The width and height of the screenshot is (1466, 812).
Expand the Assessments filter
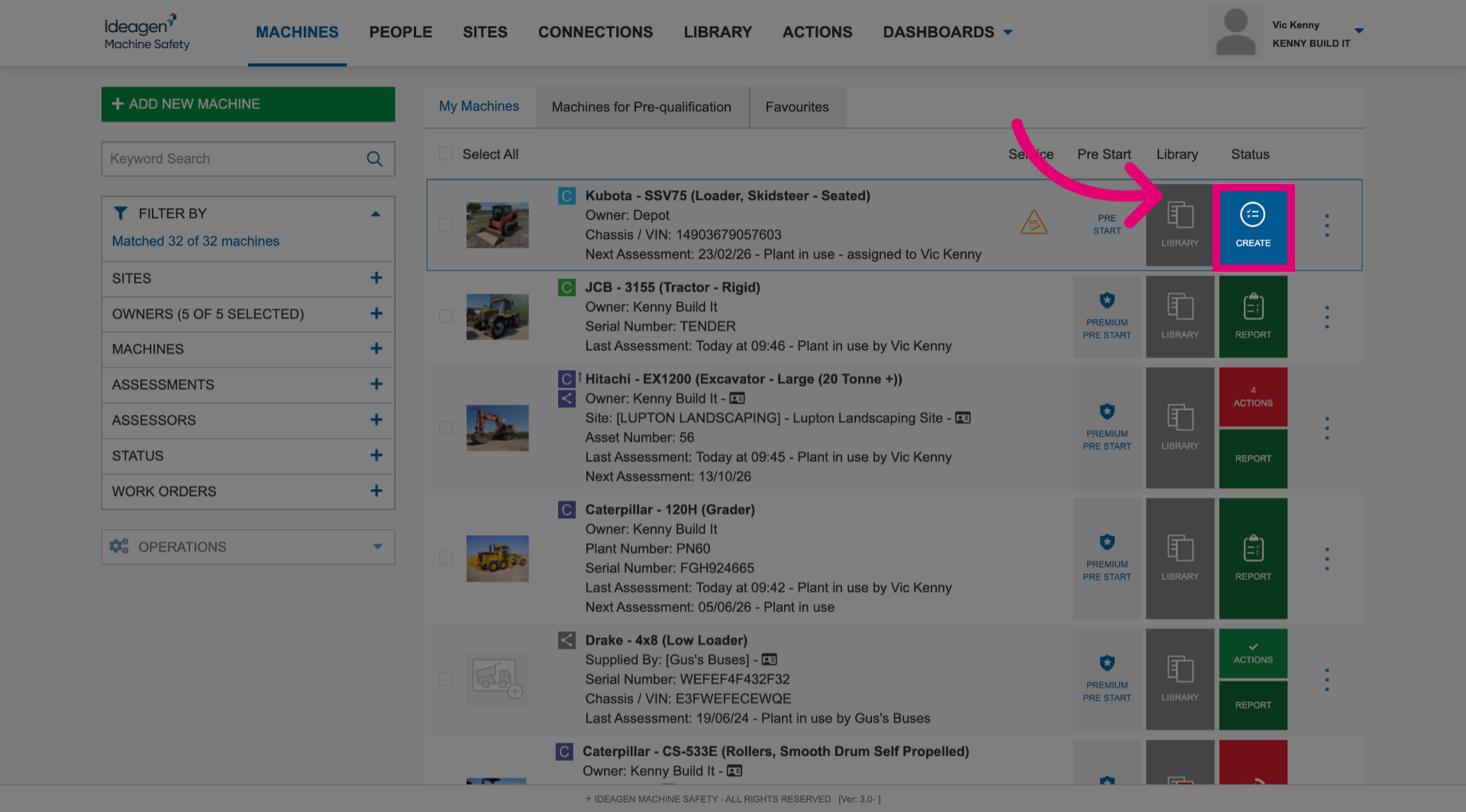[248, 385]
